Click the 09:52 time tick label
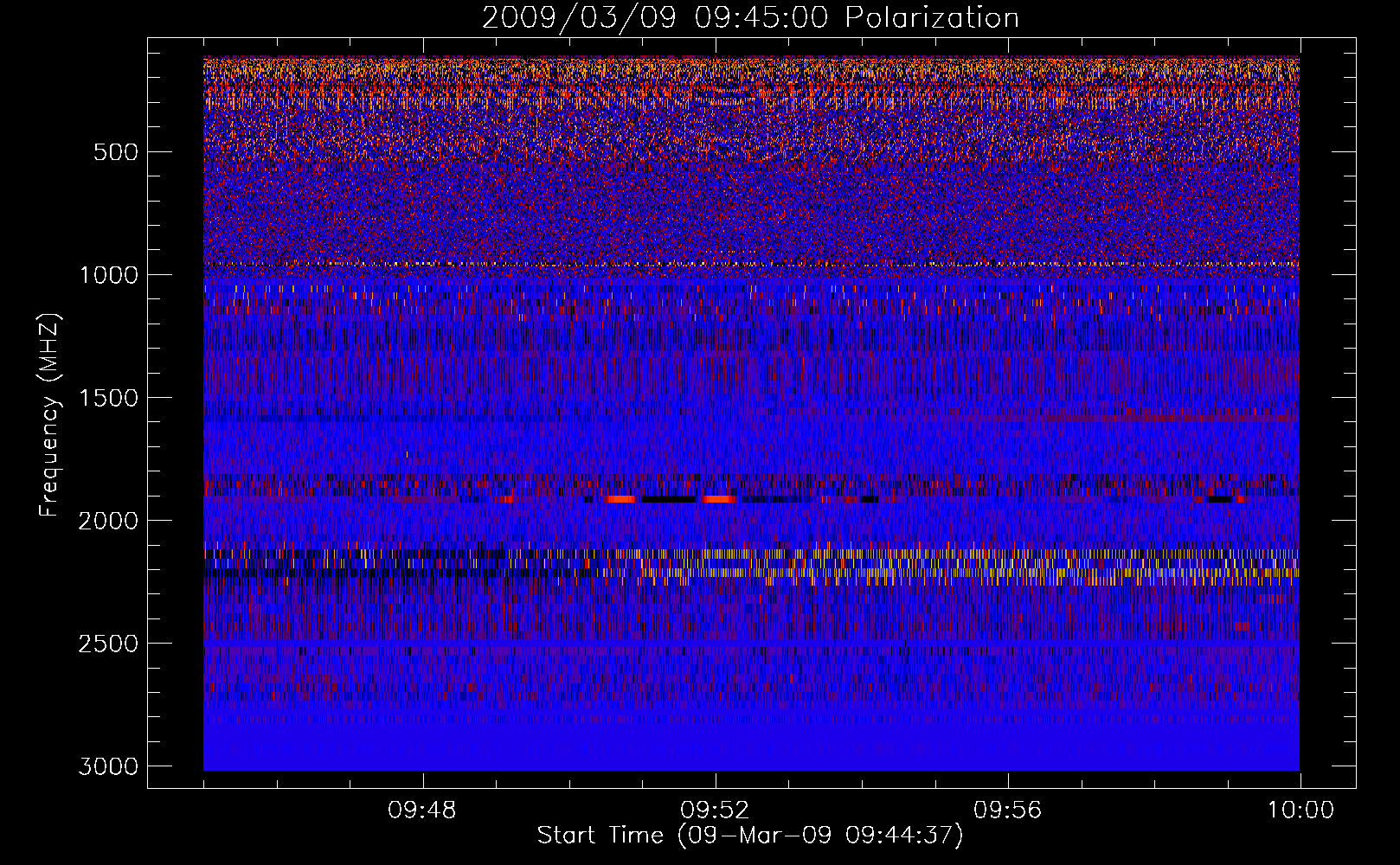Screen dimensions: 1400x865 (x=715, y=811)
